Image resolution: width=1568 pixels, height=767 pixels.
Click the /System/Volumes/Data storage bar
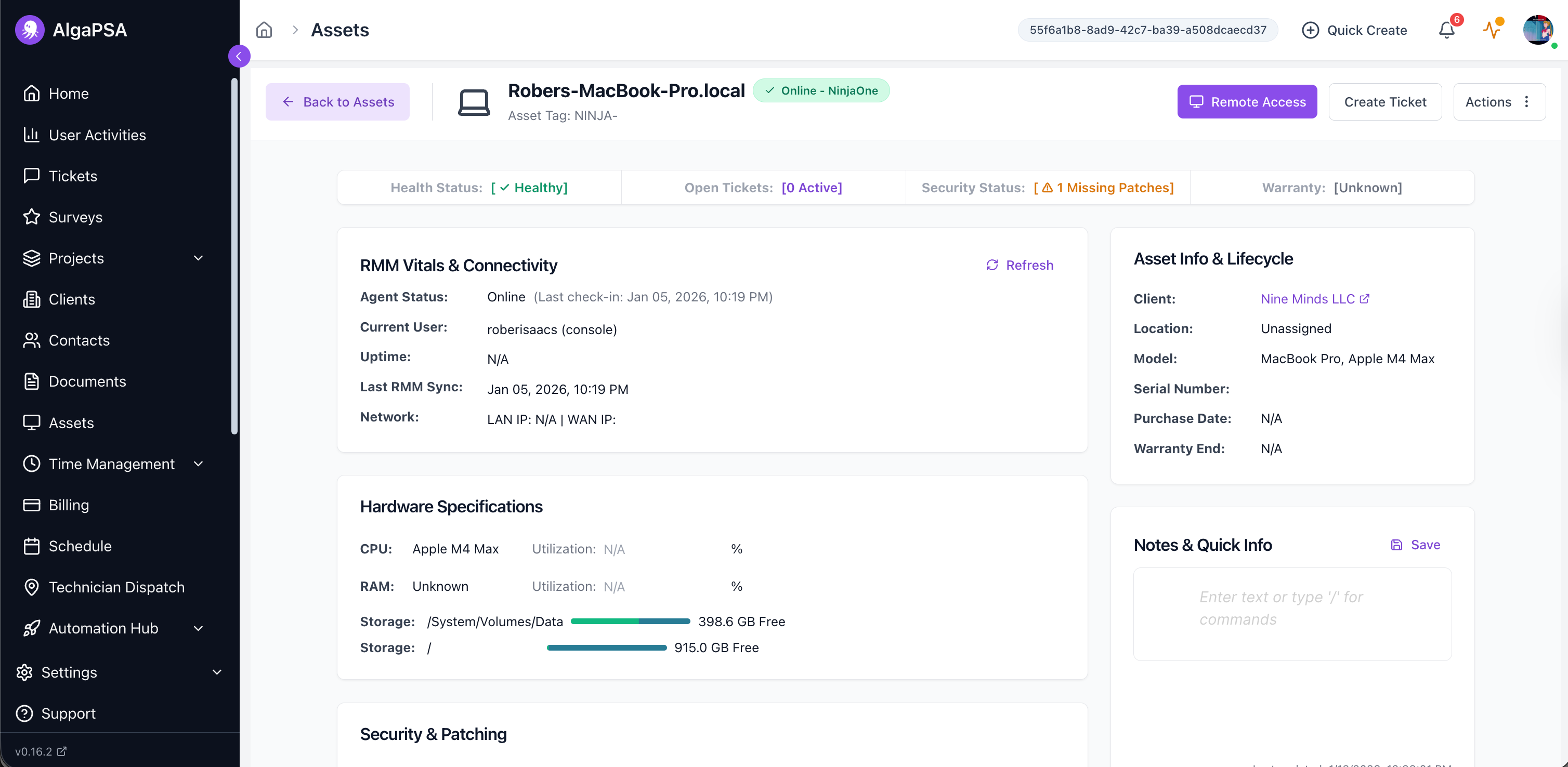coord(630,621)
